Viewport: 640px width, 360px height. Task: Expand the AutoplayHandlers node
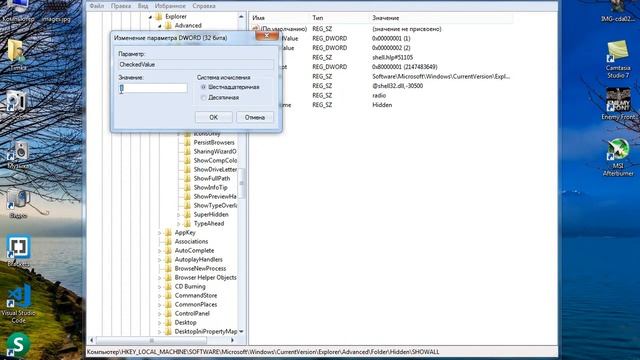pyautogui.click(x=160, y=259)
